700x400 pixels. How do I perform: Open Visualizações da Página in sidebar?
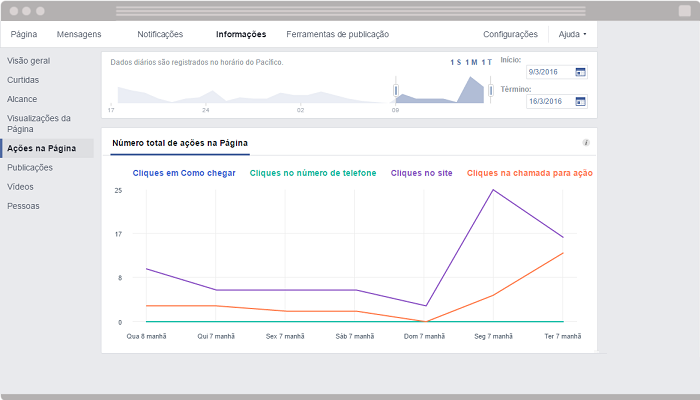[39, 124]
